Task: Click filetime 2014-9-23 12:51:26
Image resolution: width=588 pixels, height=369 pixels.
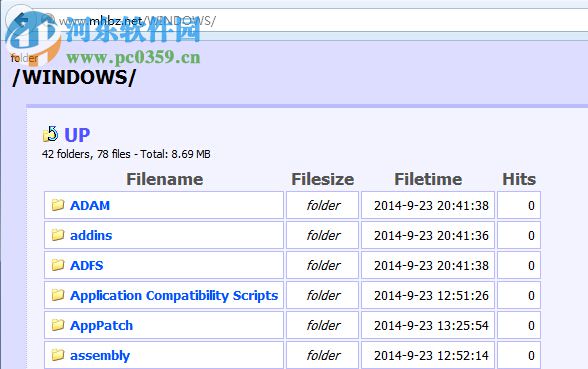Action: [x=431, y=296]
